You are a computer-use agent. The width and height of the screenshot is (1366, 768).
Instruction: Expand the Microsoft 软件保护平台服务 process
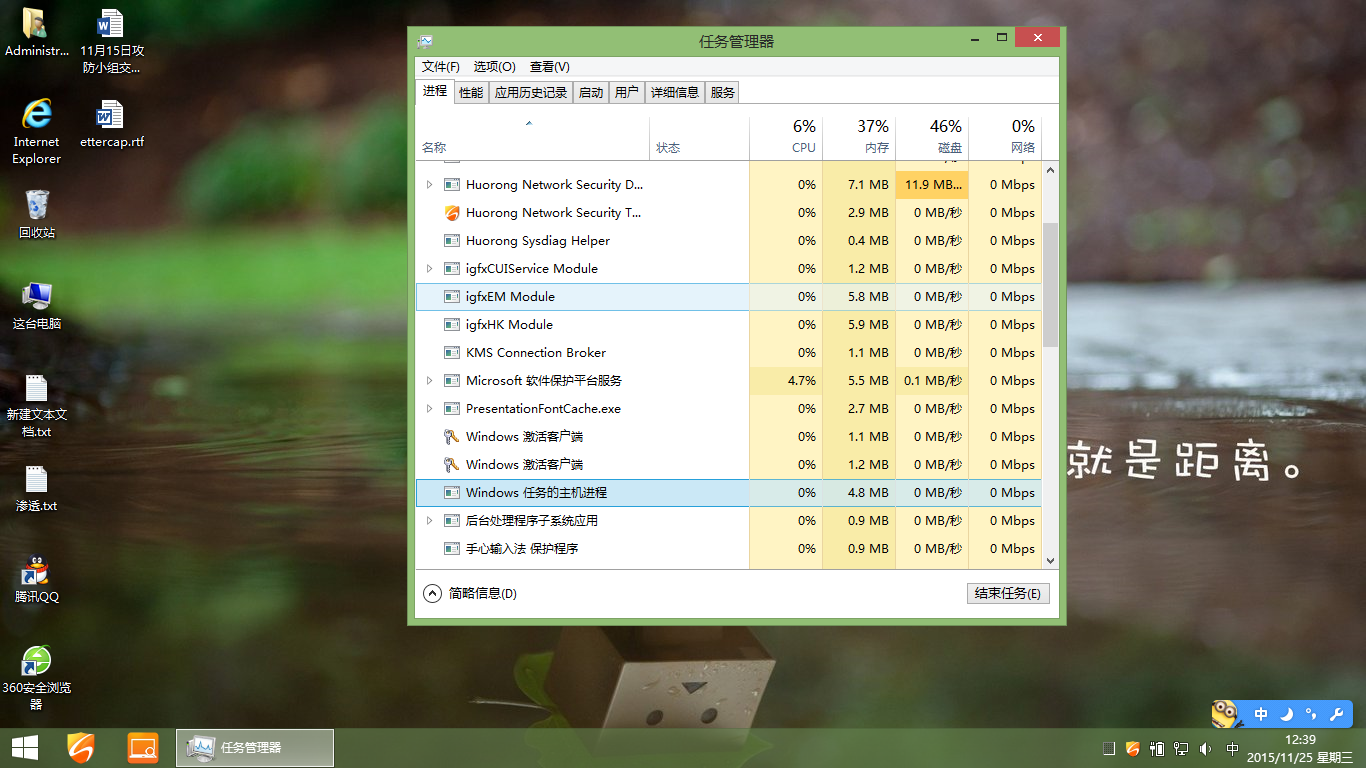429,381
